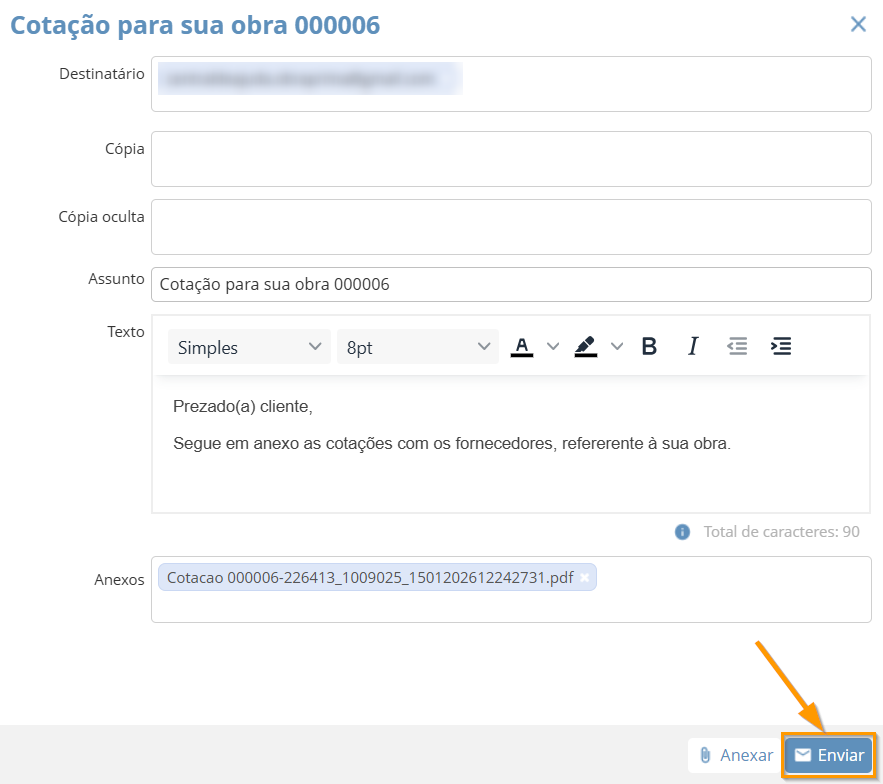Toggle italic text formatting

(x=692, y=347)
